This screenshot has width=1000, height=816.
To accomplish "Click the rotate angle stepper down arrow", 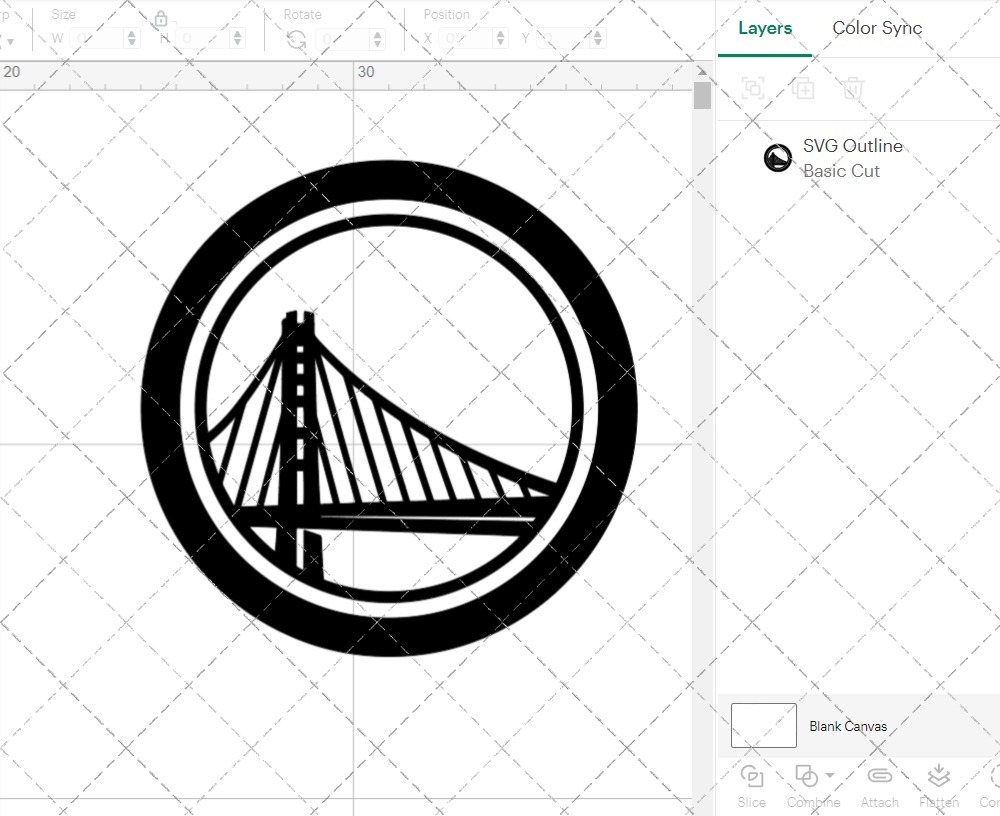I will pyautogui.click(x=376, y=42).
